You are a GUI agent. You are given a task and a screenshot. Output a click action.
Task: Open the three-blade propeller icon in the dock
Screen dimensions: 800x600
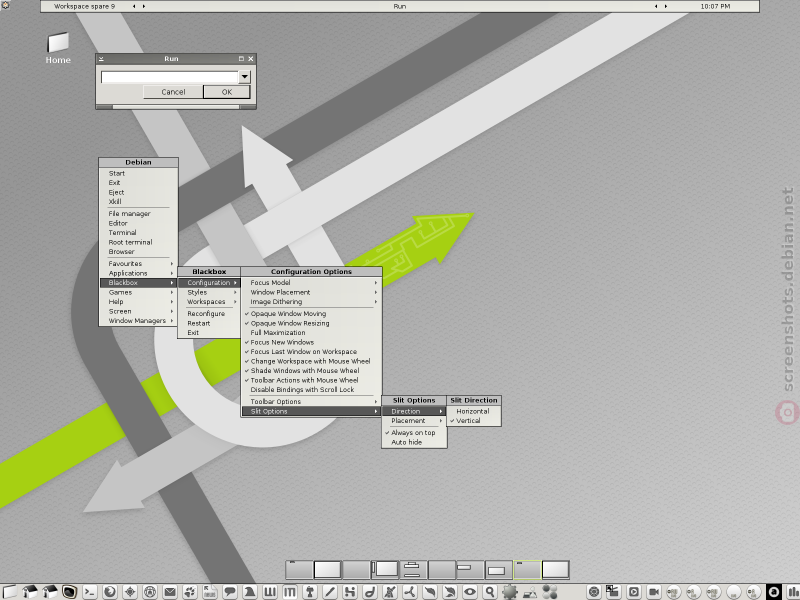(x=410, y=592)
